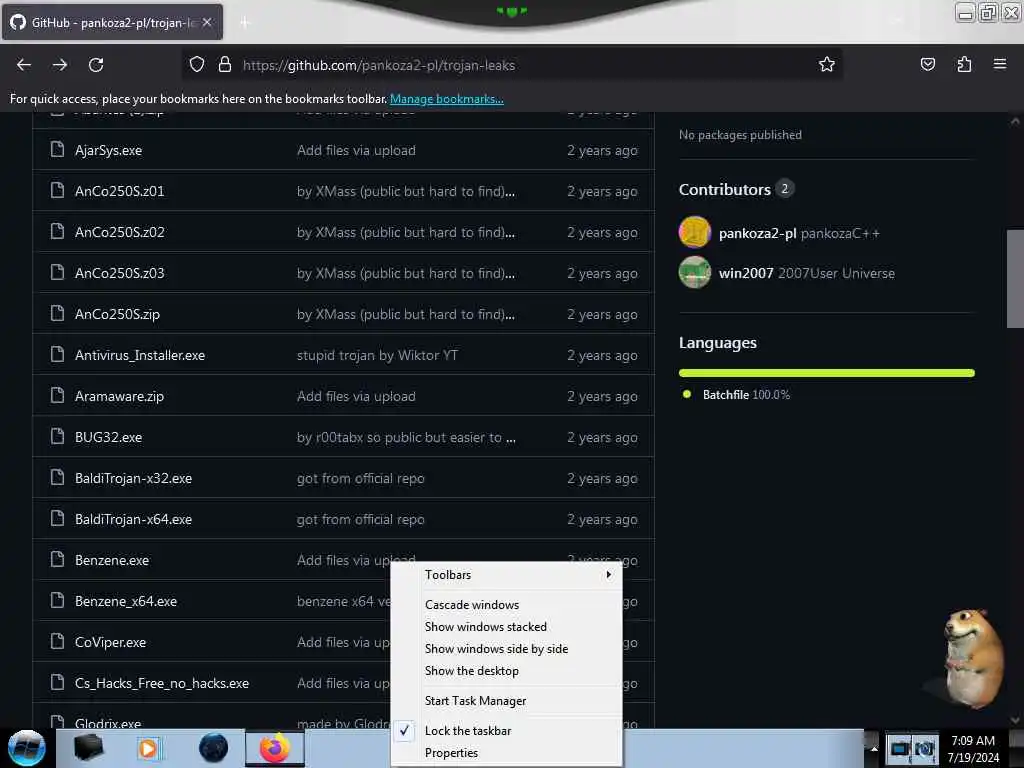Open the Benzene.exe file

[x=112, y=560]
